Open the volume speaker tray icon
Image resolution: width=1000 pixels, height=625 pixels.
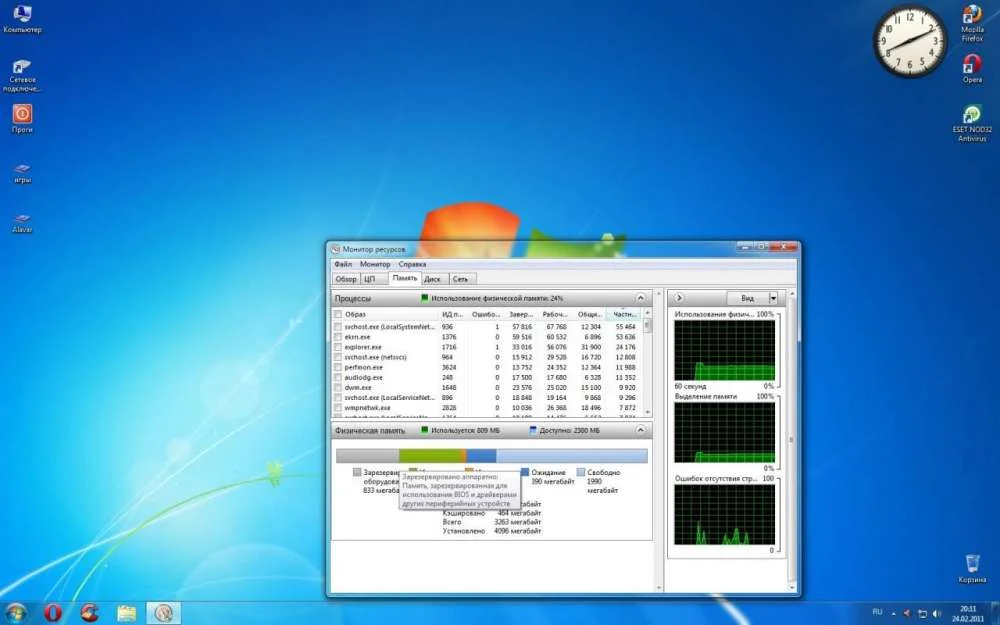(x=936, y=614)
